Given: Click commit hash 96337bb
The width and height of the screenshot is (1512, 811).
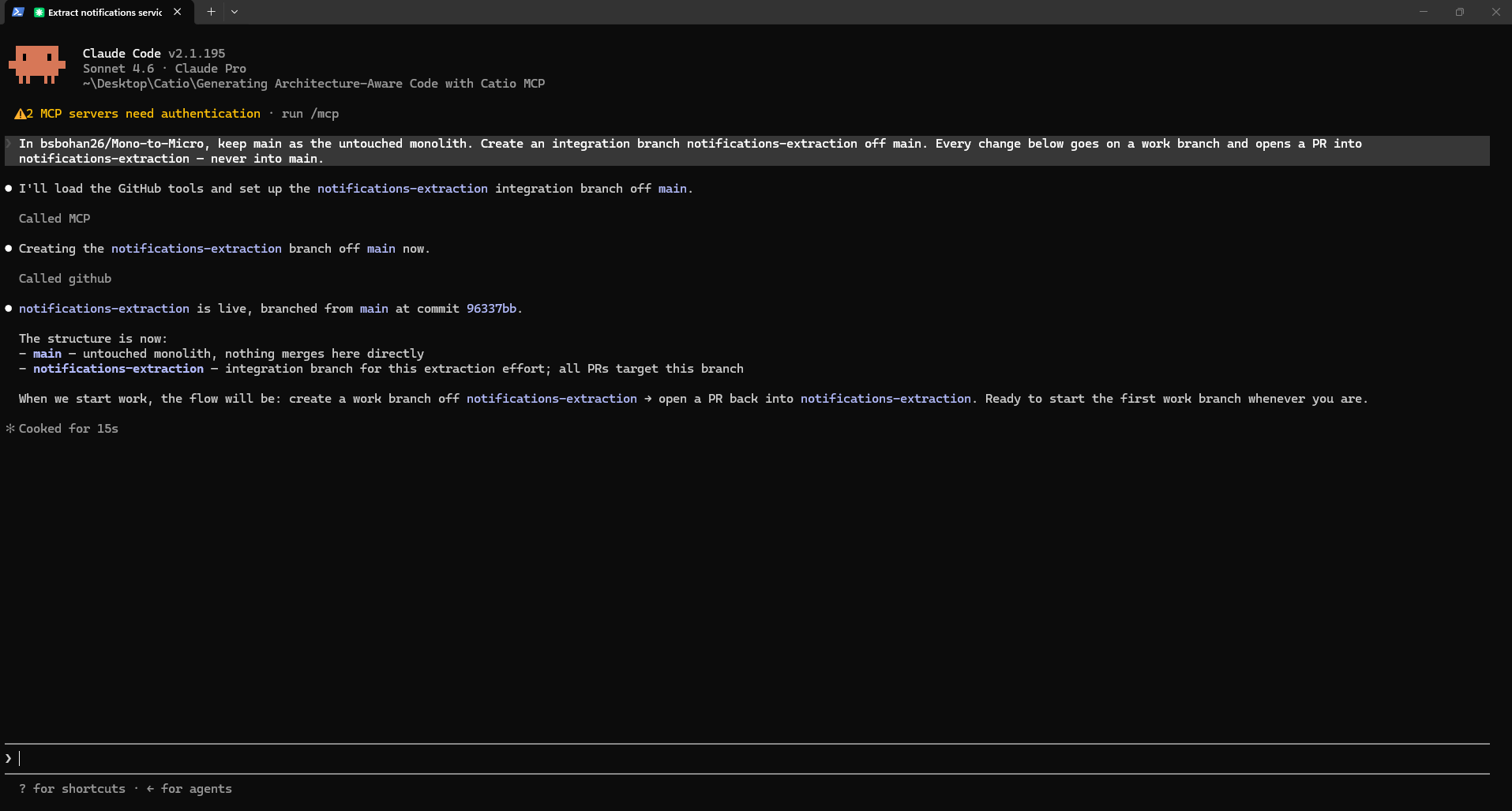Looking at the screenshot, I should click(491, 309).
